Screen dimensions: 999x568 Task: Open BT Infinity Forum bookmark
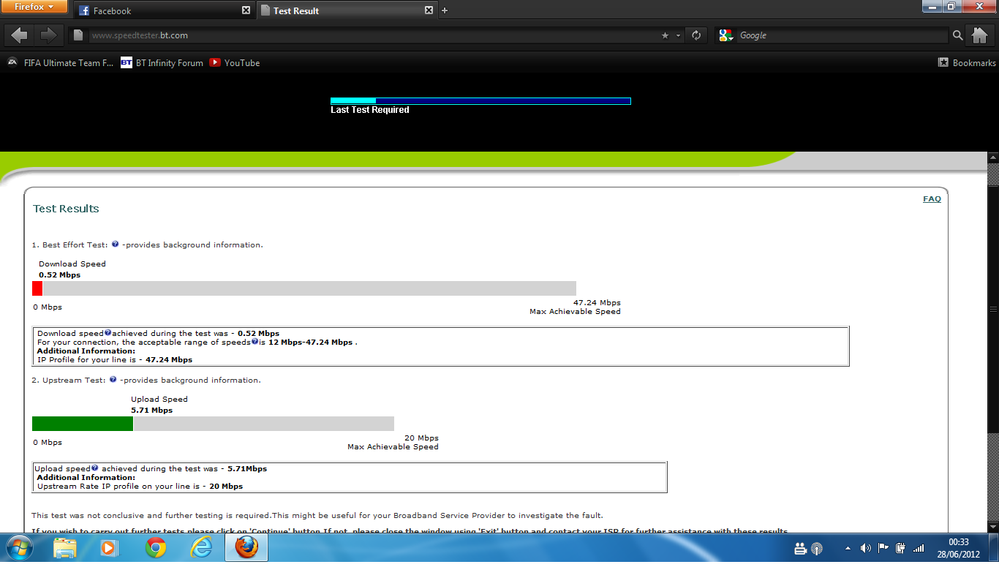[162, 62]
